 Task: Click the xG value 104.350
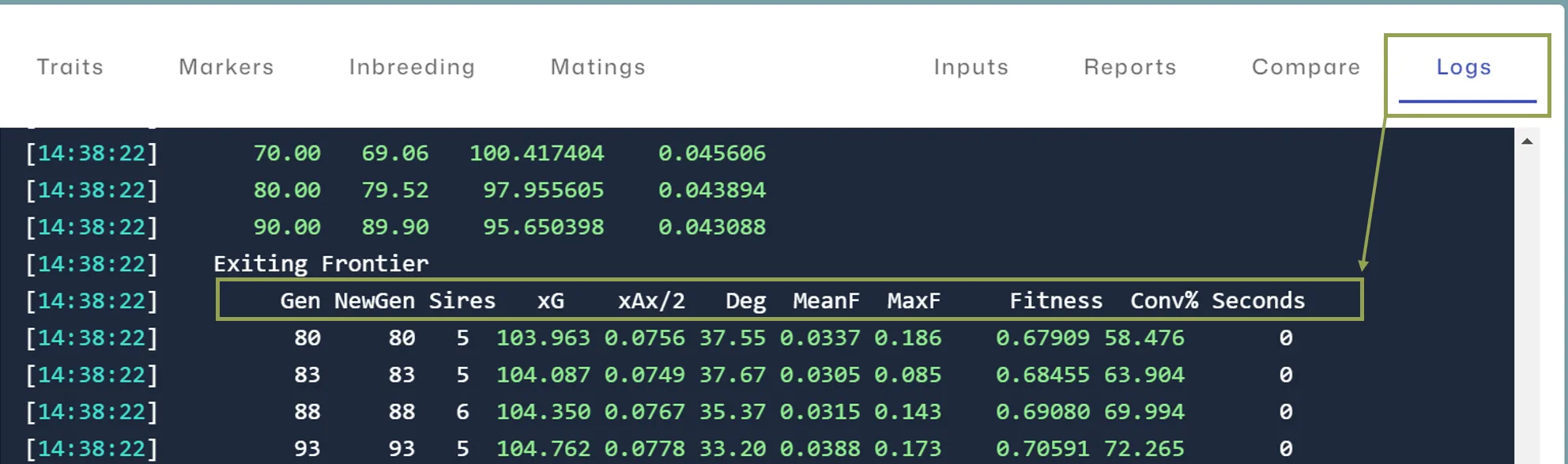[x=544, y=412]
